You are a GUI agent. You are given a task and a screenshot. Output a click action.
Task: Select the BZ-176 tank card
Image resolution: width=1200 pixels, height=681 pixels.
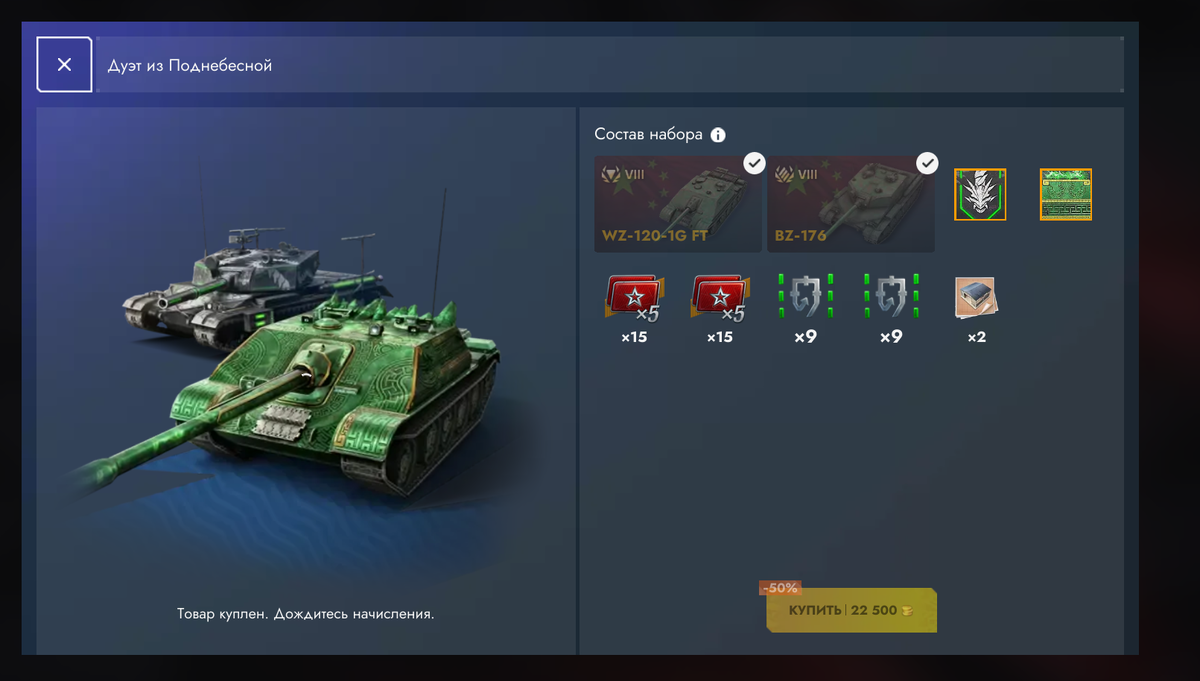tap(851, 203)
